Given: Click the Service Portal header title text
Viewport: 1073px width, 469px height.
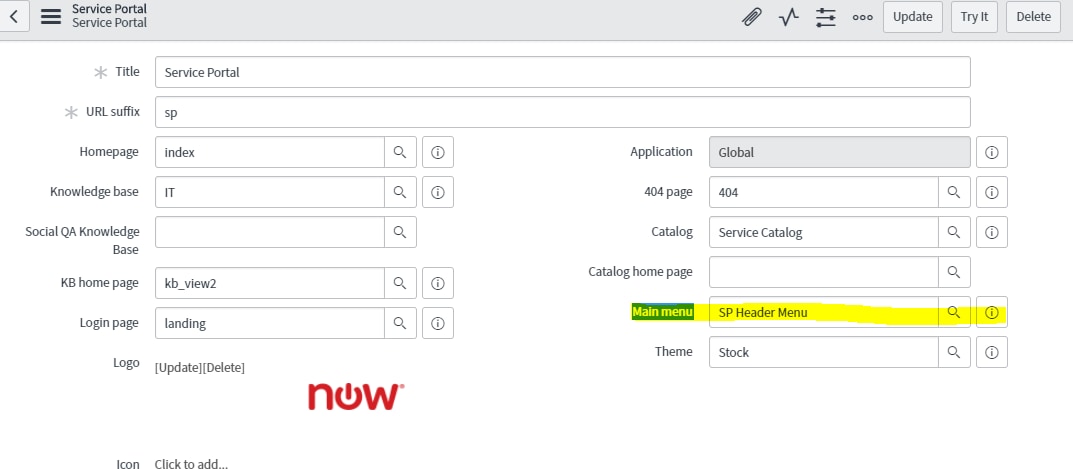Looking at the screenshot, I should [x=109, y=9].
